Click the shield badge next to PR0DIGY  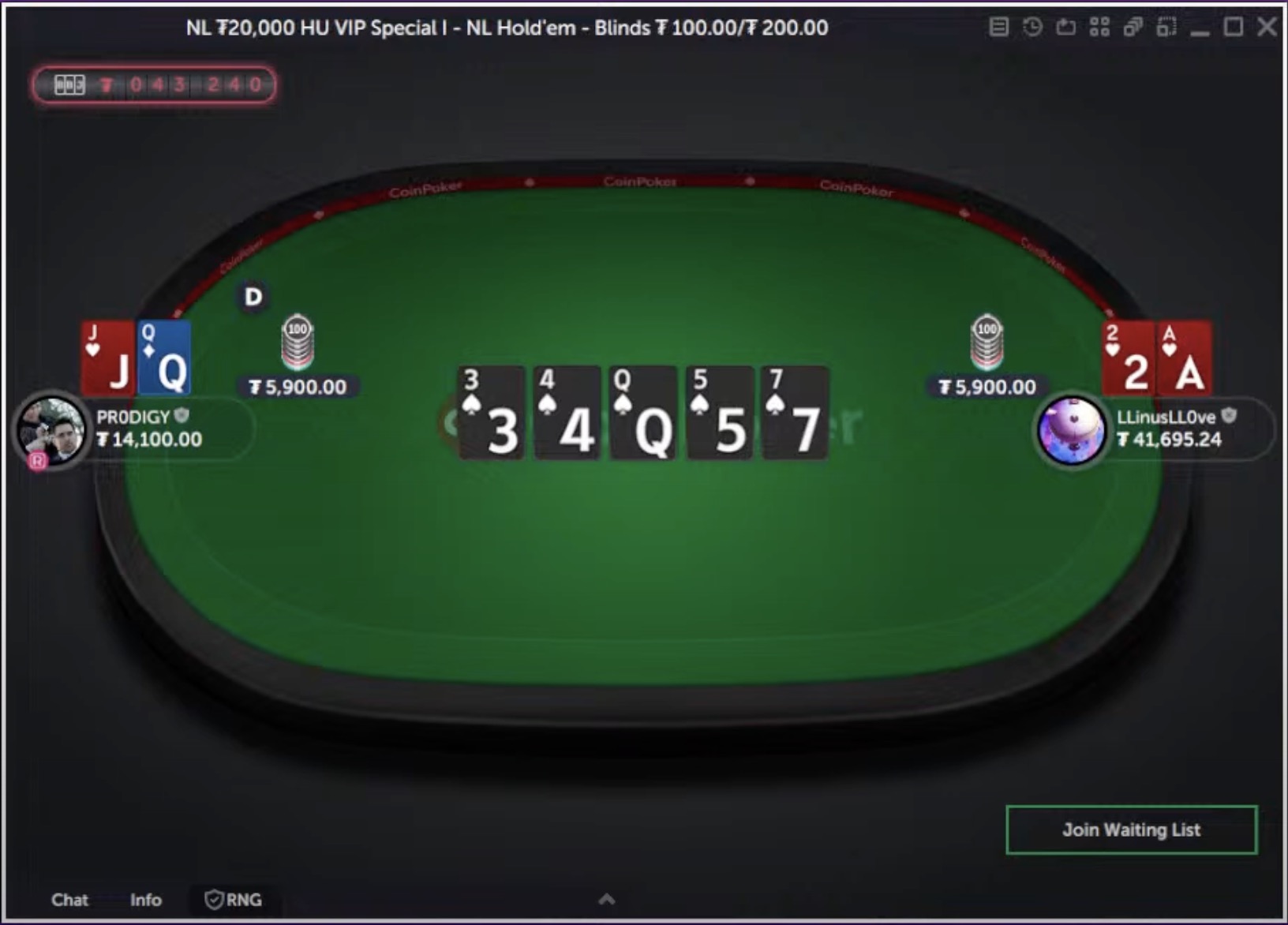point(182,415)
